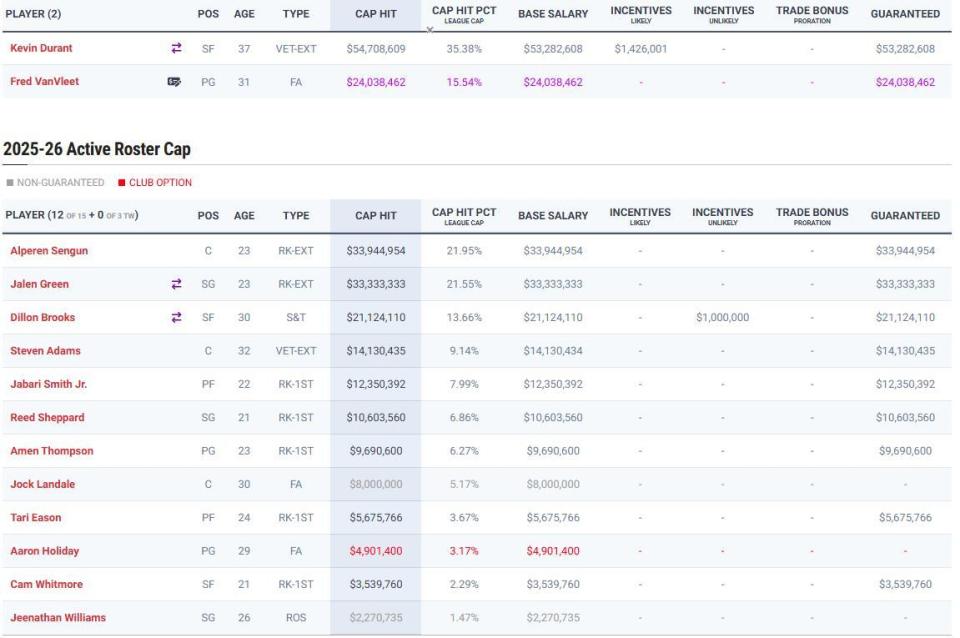Open Aaron Holiday player link
This screenshot has height=638, width=960.
[x=45, y=551]
